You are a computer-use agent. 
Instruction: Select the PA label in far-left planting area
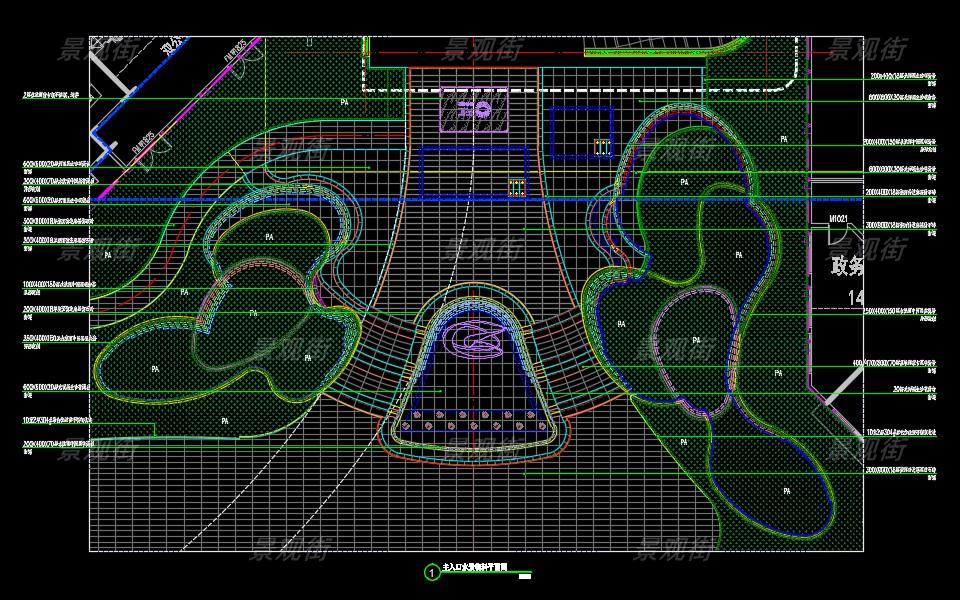click(x=108, y=255)
